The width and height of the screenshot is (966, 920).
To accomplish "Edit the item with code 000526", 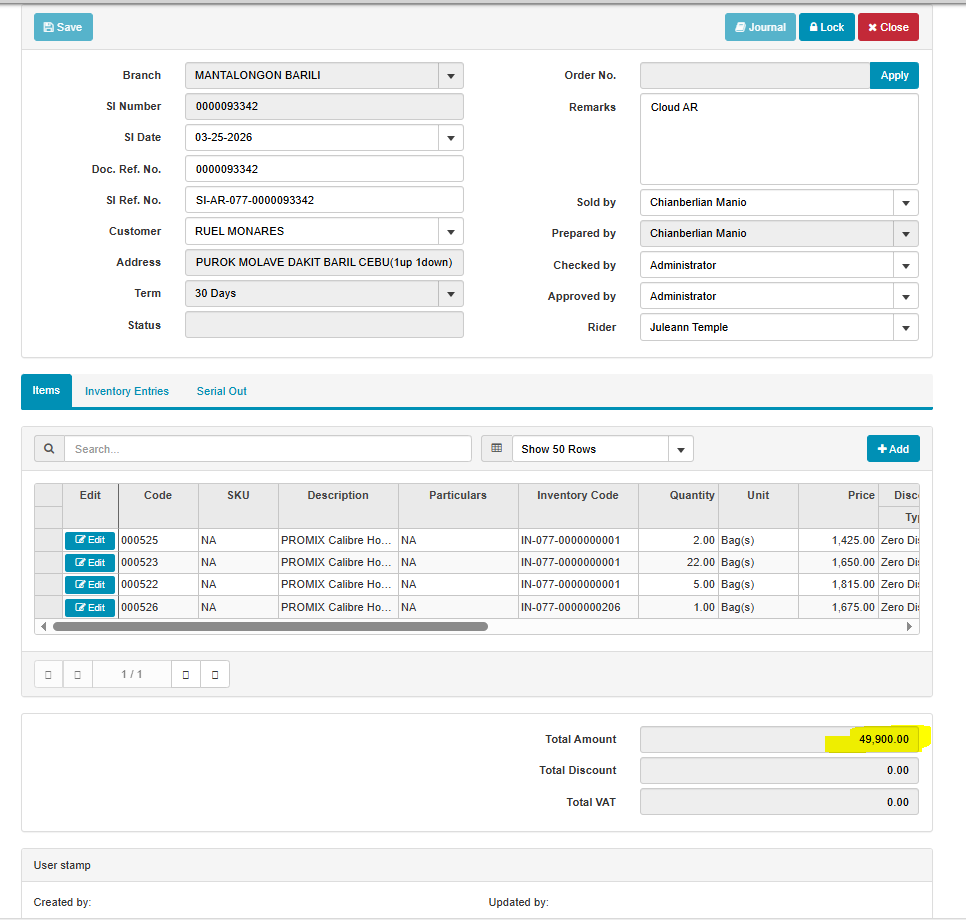I will [x=90, y=607].
